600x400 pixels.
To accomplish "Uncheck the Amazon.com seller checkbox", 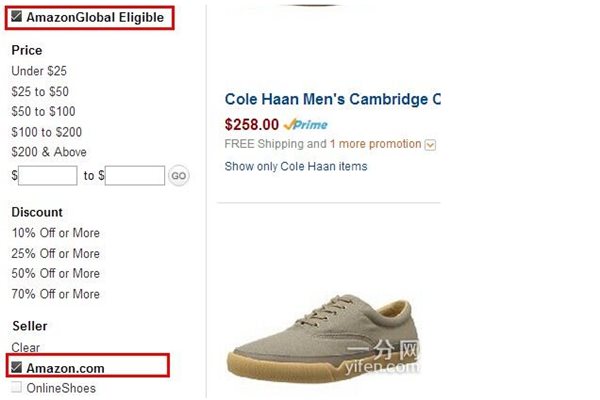I will [17, 368].
